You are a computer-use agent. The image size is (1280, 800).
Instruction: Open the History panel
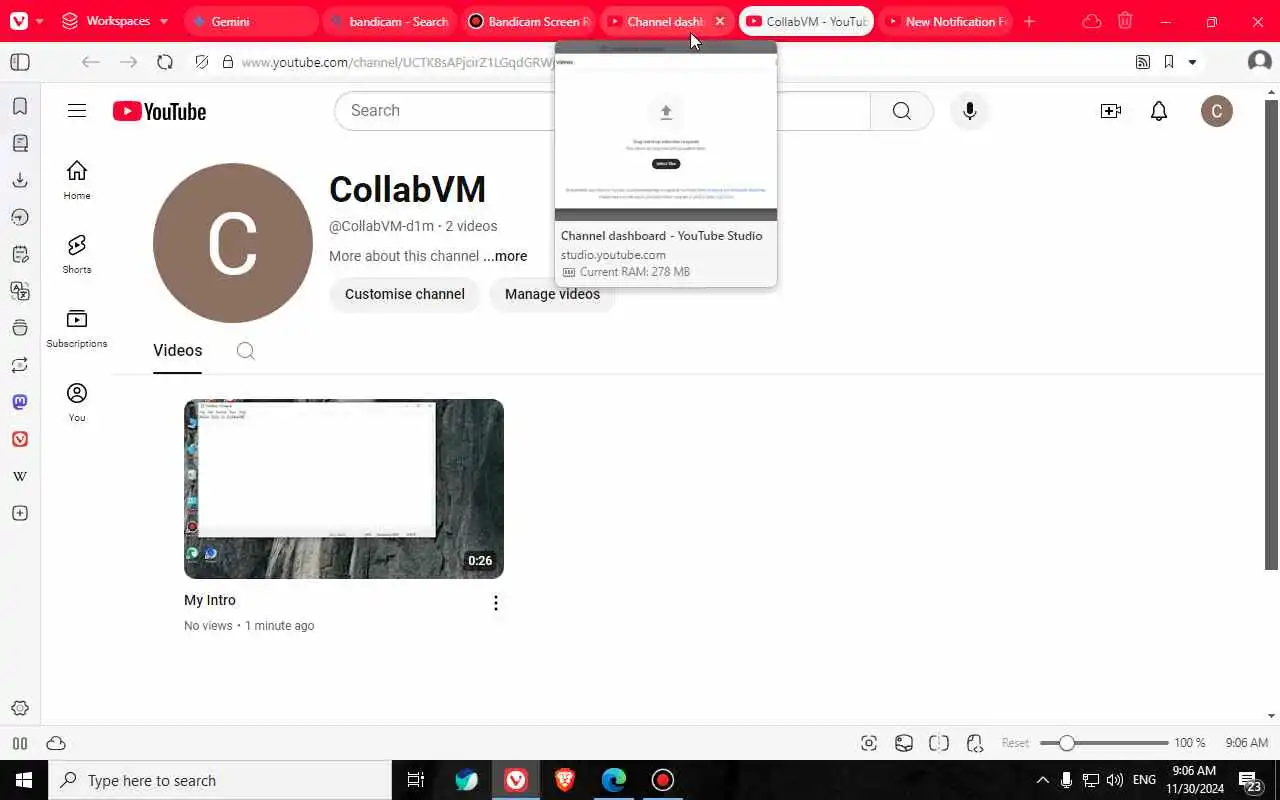point(20,217)
